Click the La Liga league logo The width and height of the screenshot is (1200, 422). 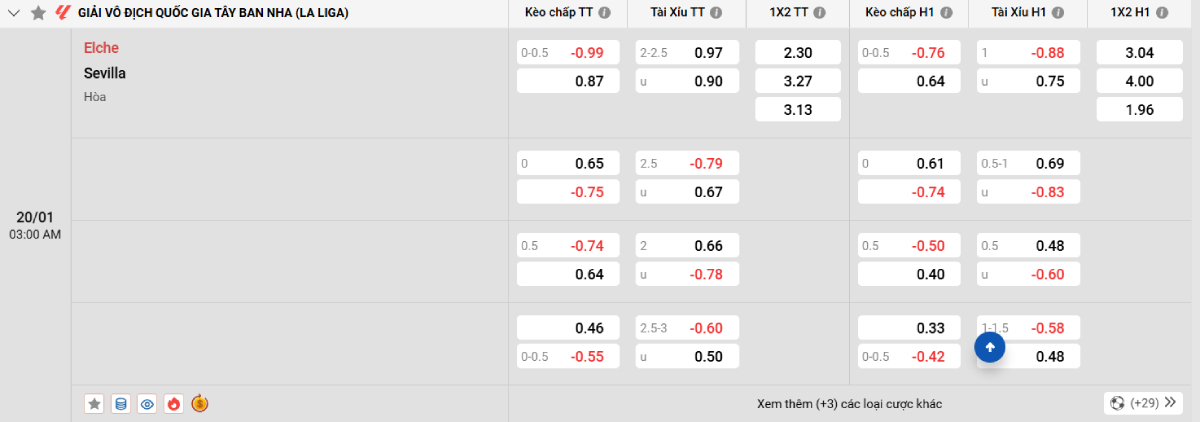point(62,13)
